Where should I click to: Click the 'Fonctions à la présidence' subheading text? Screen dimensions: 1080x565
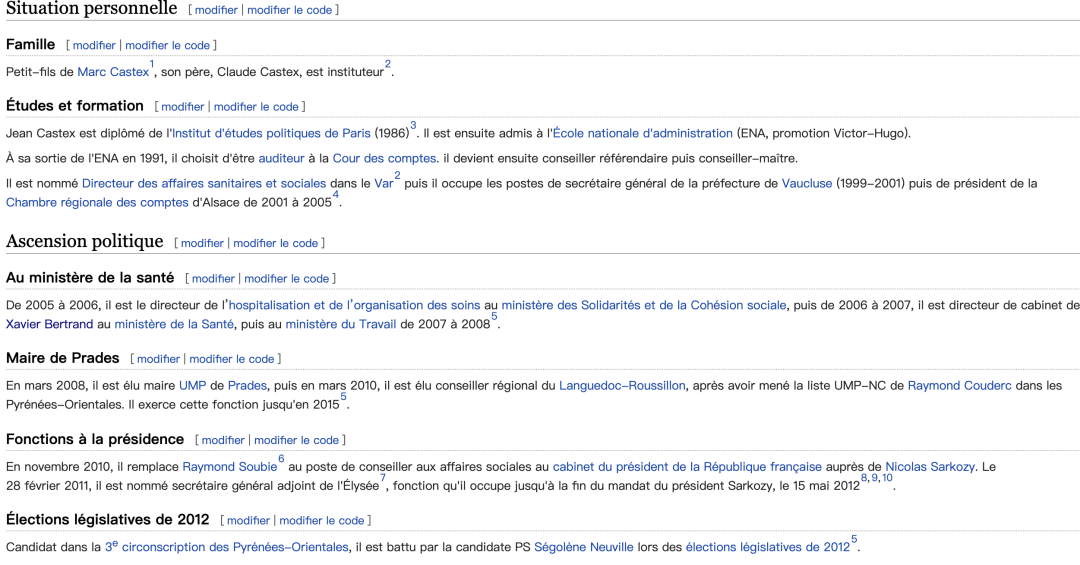(95, 440)
